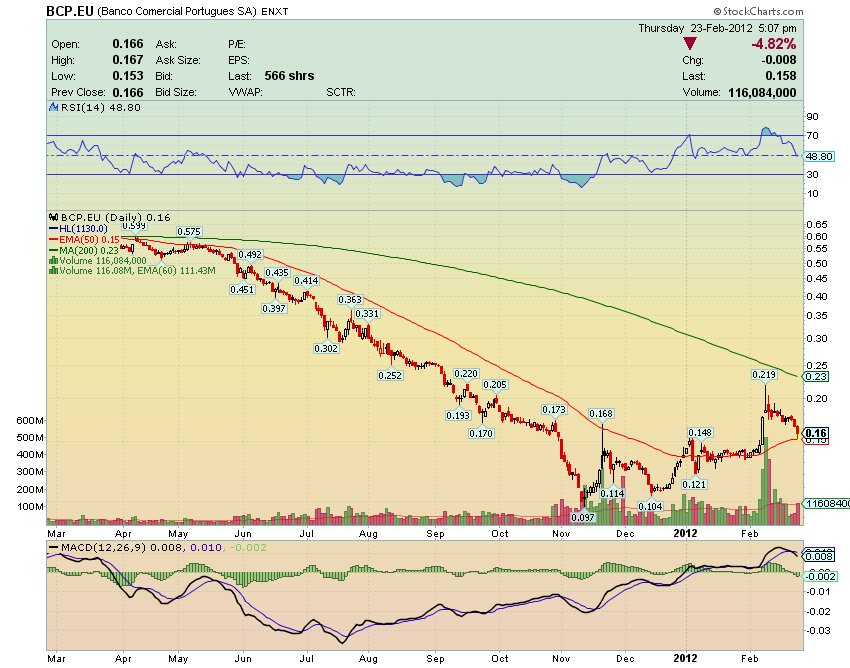The height and width of the screenshot is (668, 850).
Task: Click the 0.435 price annotation
Action: [277, 273]
